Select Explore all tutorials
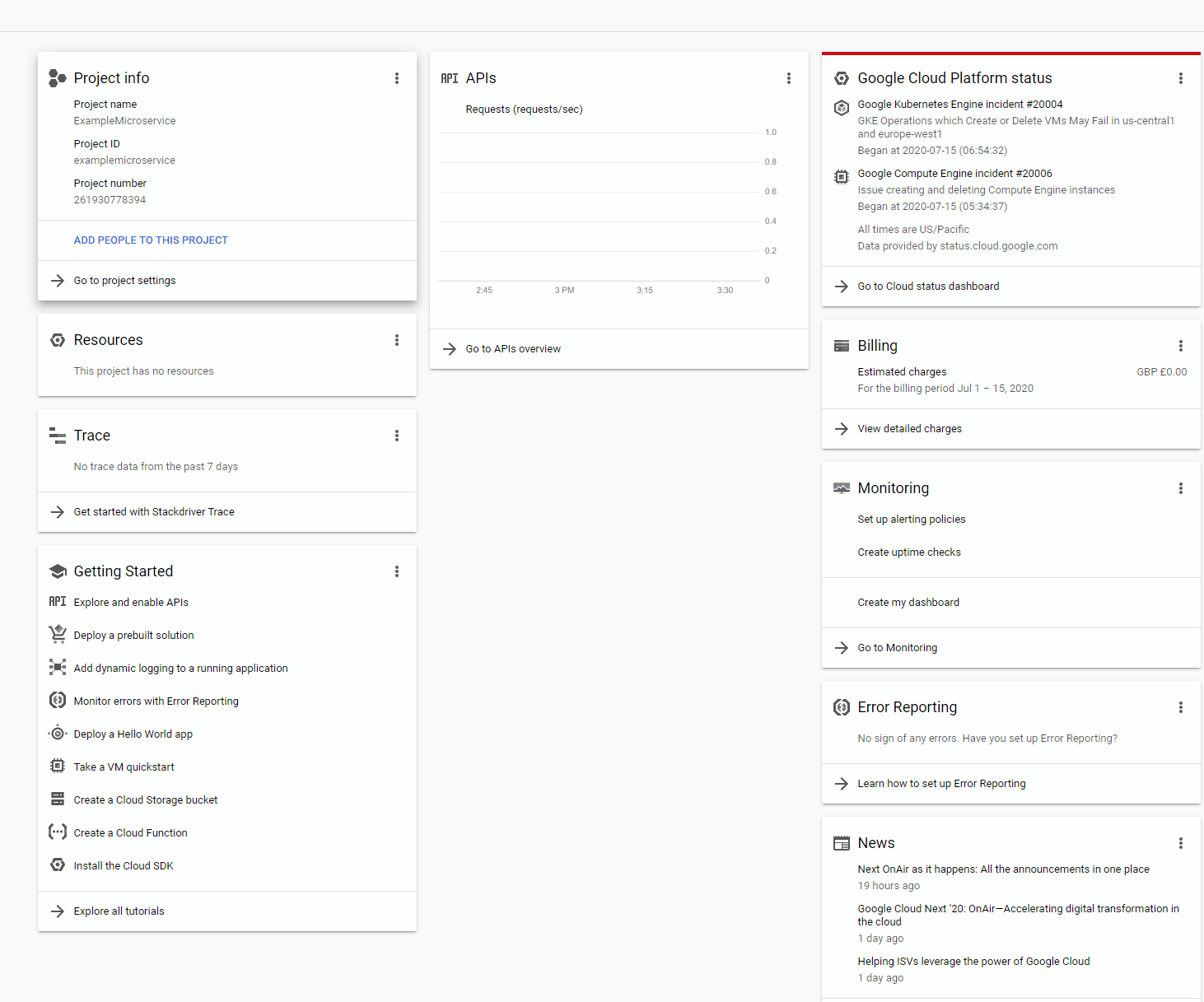The image size is (1204, 1002). click(119, 911)
